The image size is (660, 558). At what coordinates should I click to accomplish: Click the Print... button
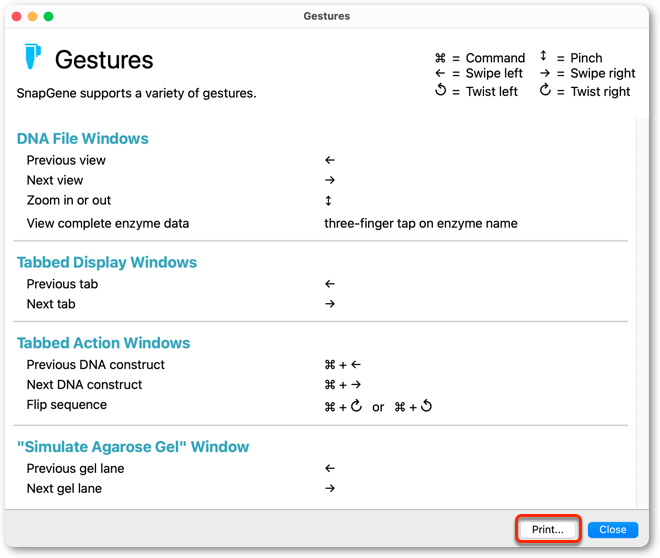click(x=548, y=529)
